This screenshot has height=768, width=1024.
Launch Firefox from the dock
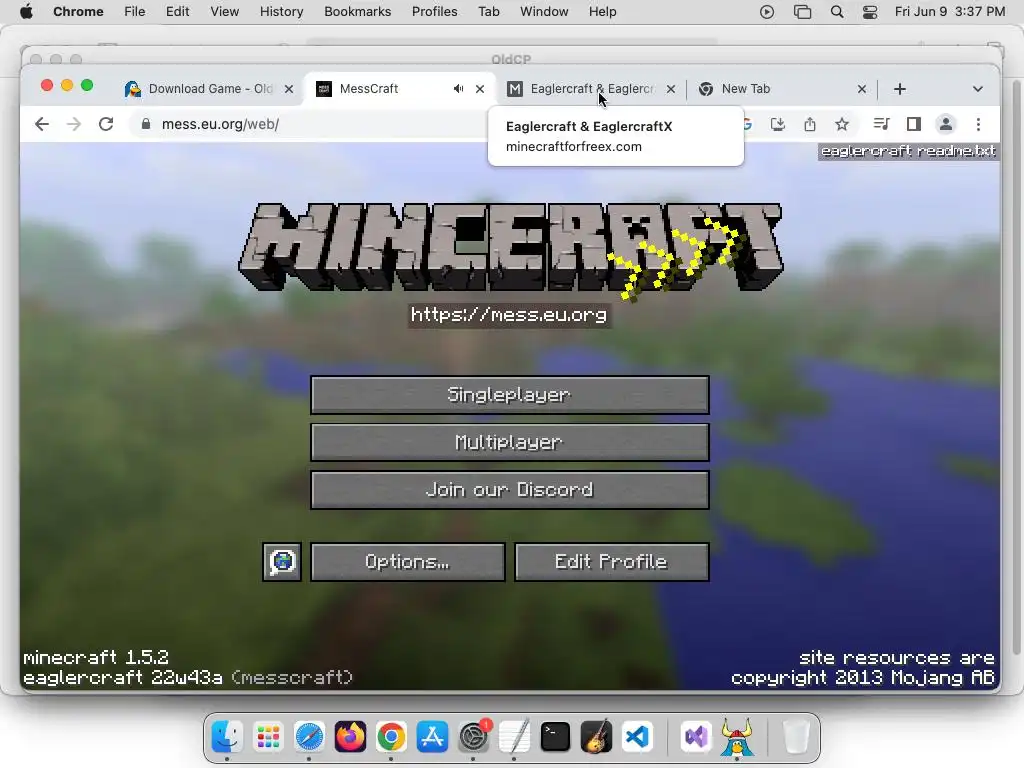click(350, 737)
